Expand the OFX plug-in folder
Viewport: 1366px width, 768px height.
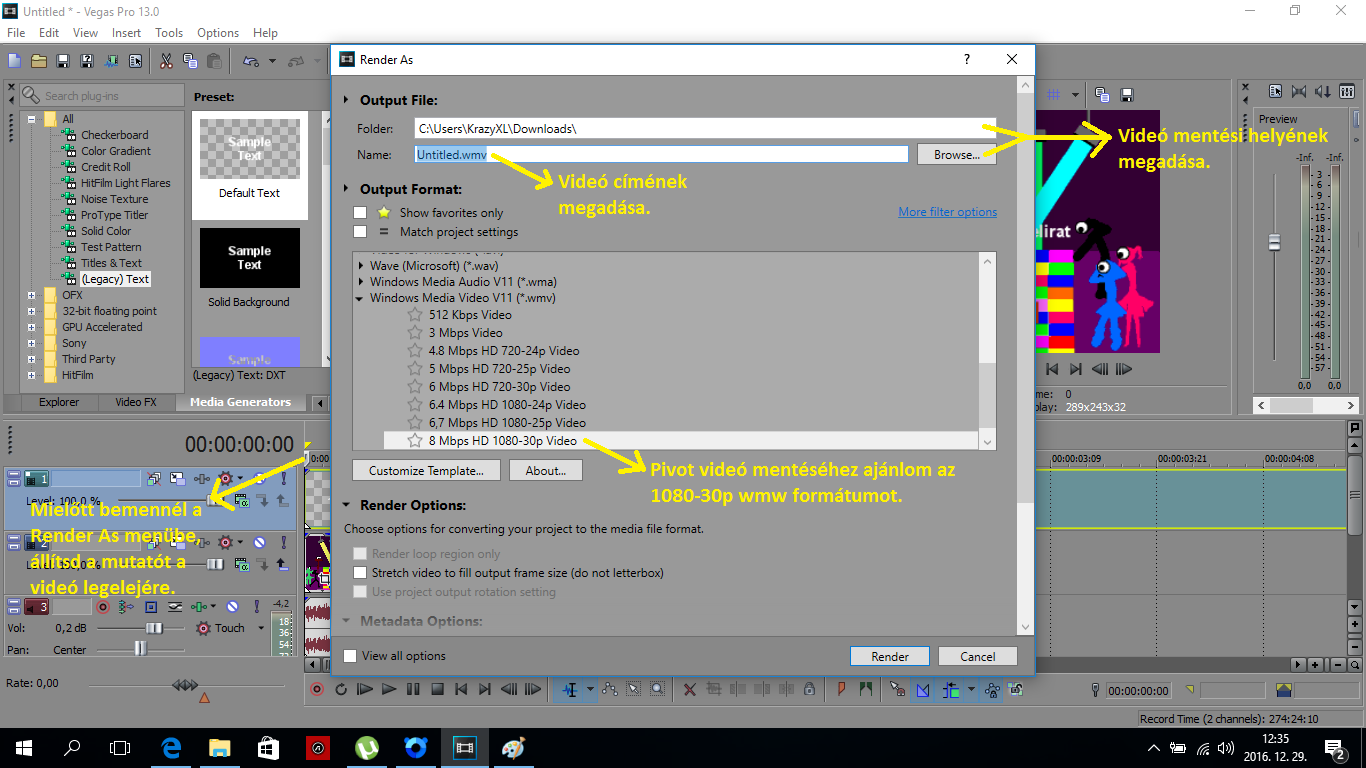coord(31,295)
